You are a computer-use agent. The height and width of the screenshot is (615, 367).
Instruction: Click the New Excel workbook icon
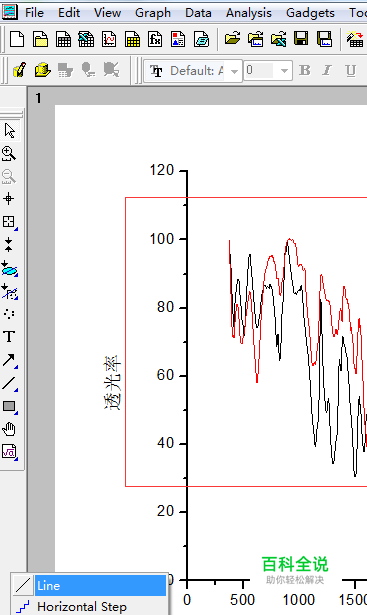point(86,39)
